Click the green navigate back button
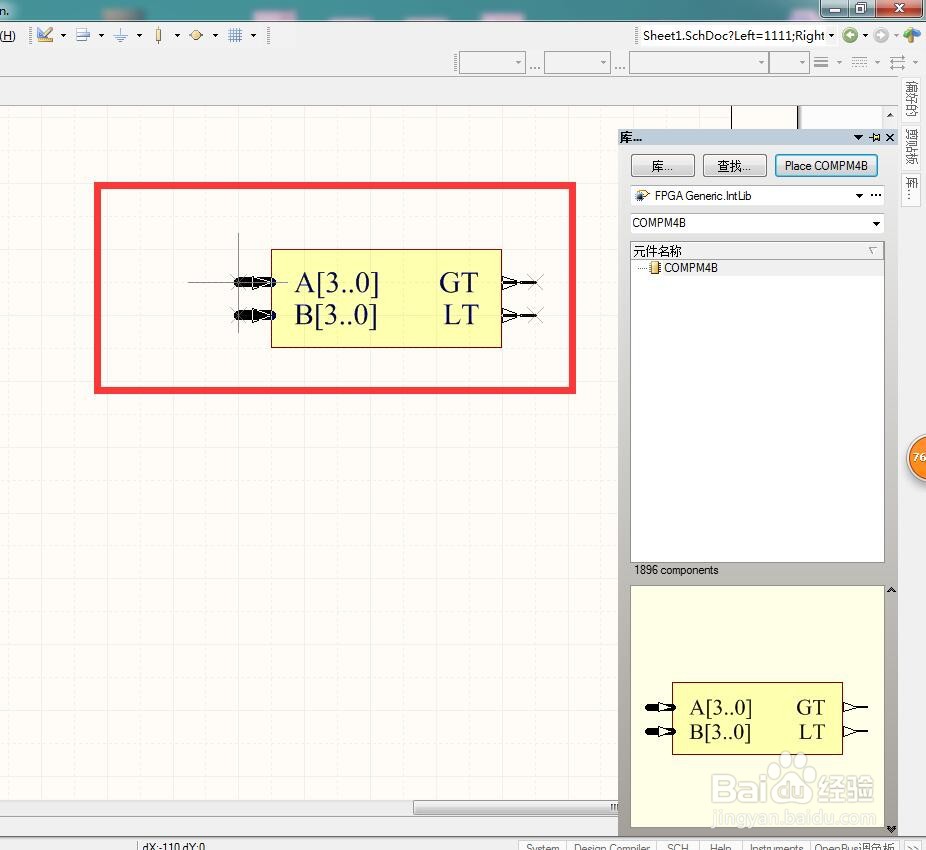926x850 pixels. 850,35
